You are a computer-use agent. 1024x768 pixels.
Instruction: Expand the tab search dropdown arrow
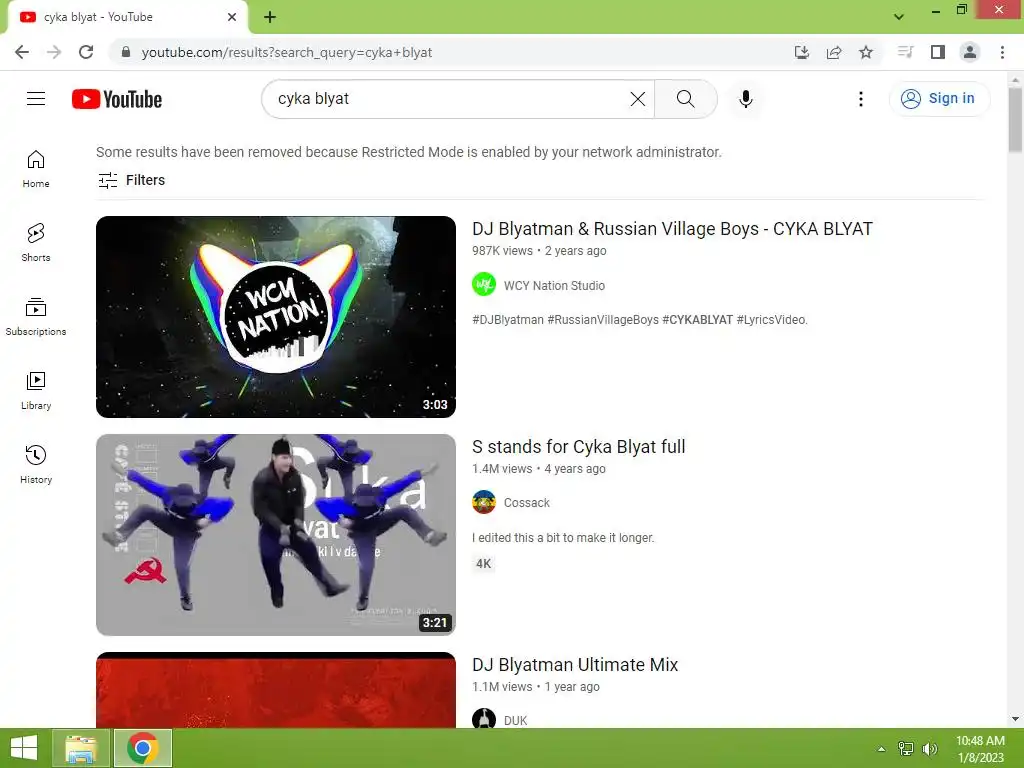point(899,17)
